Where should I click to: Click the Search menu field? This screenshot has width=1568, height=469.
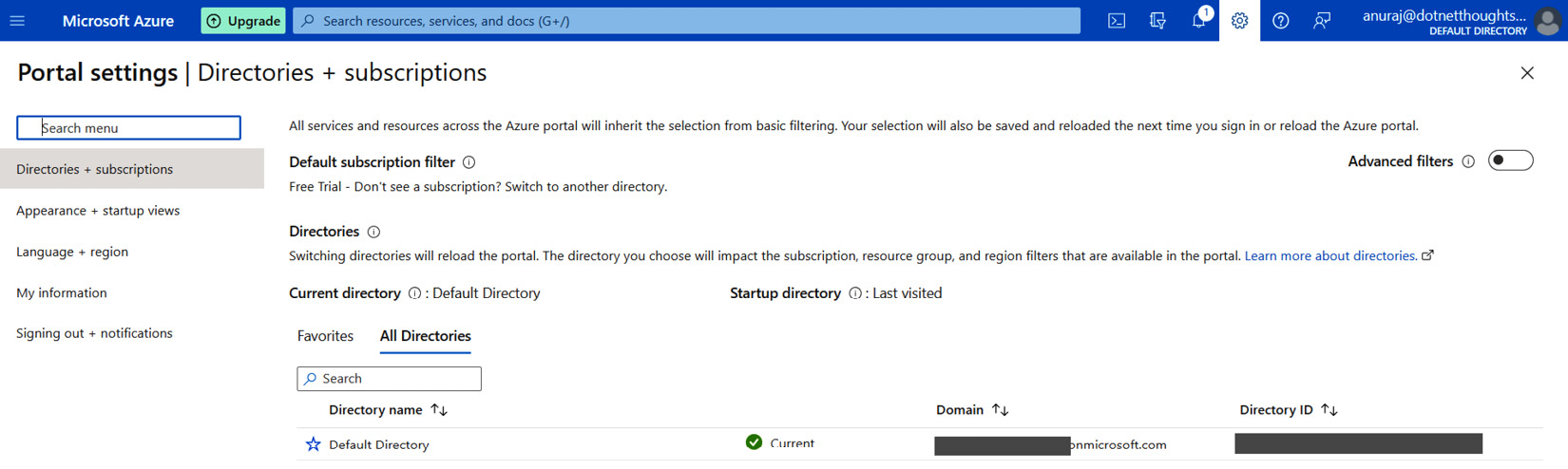[x=128, y=127]
